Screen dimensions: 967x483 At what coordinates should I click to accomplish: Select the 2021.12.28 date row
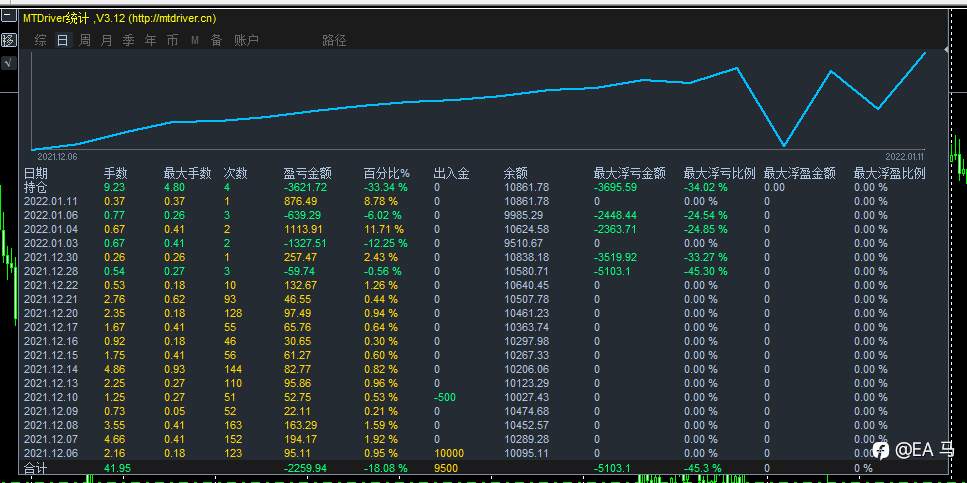click(49, 271)
